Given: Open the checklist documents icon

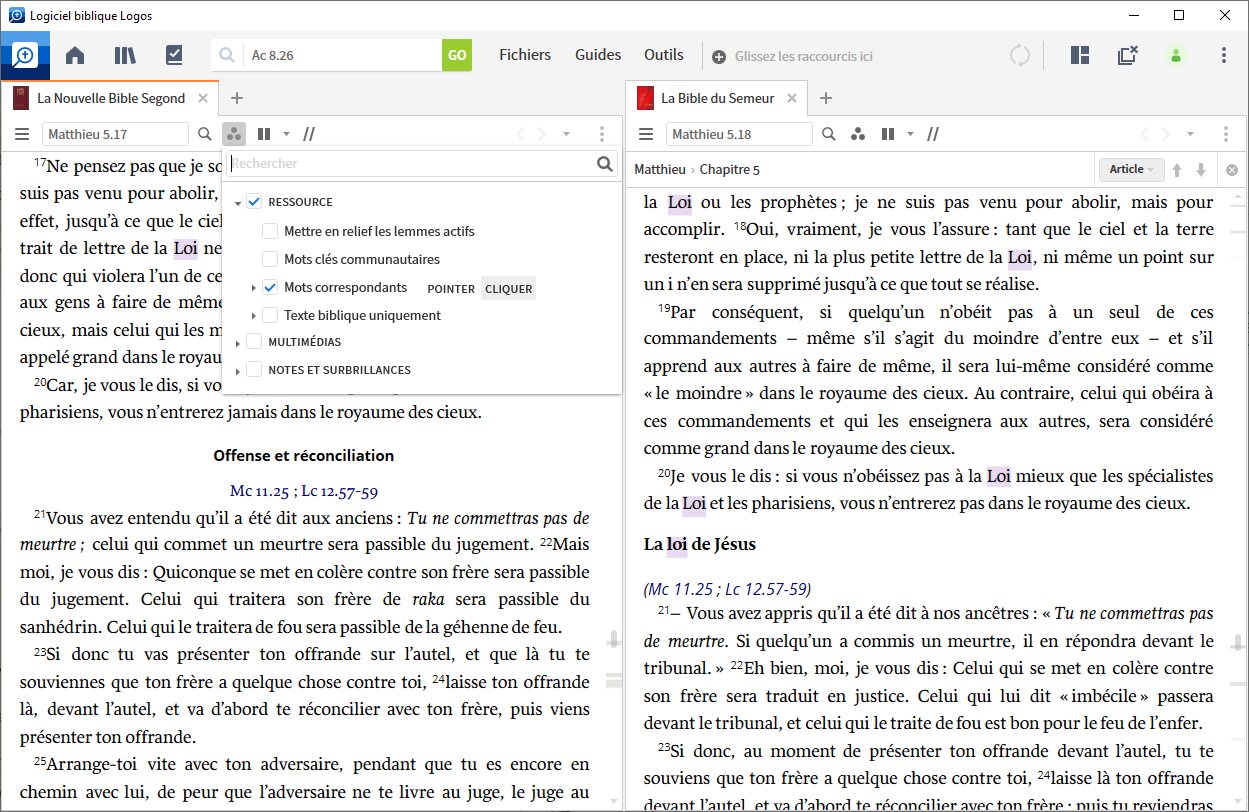Looking at the screenshot, I should tap(174, 56).
